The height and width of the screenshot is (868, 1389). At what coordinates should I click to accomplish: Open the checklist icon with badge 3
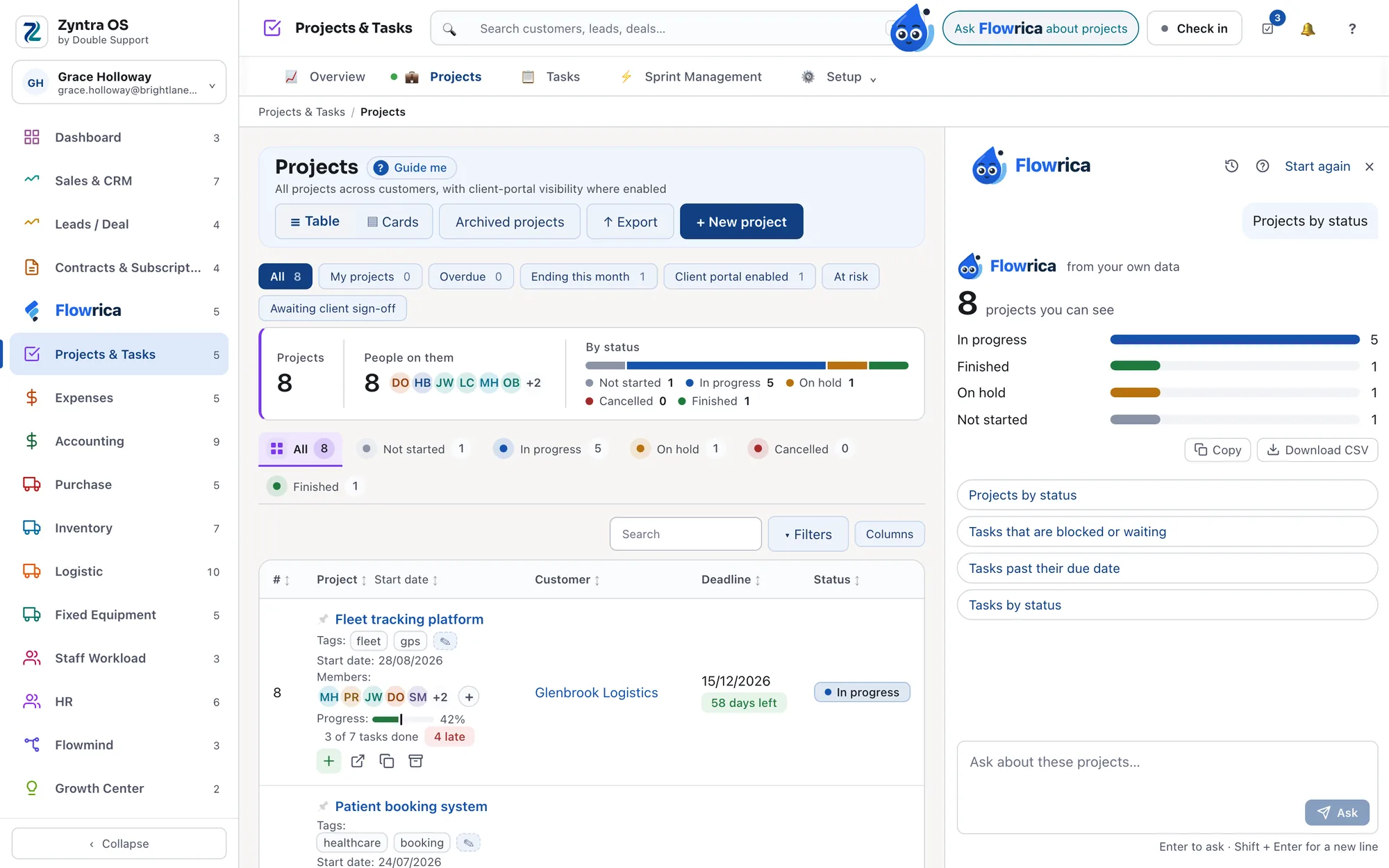(x=1268, y=28)
